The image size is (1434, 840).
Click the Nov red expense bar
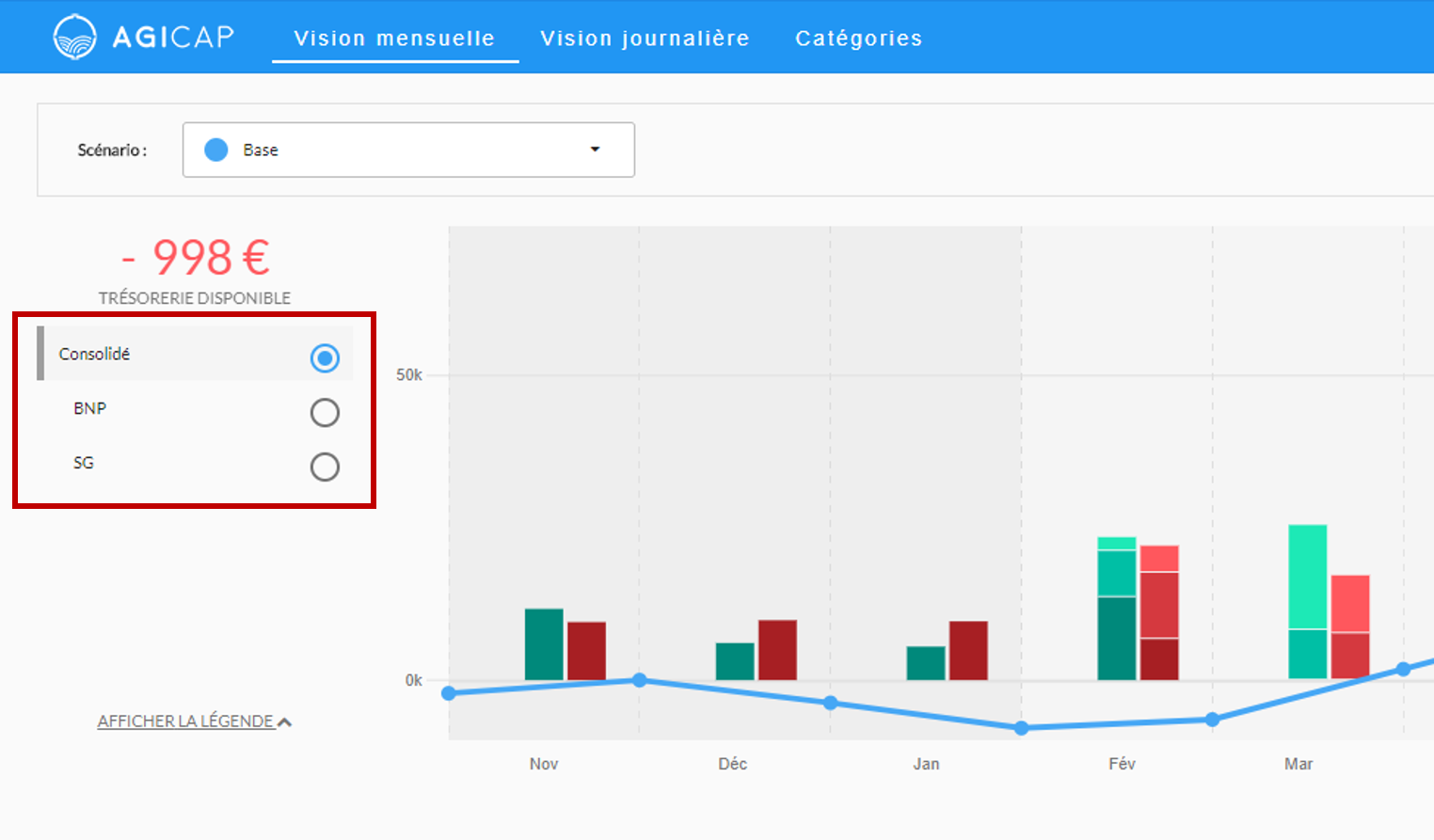coord(586,651)
